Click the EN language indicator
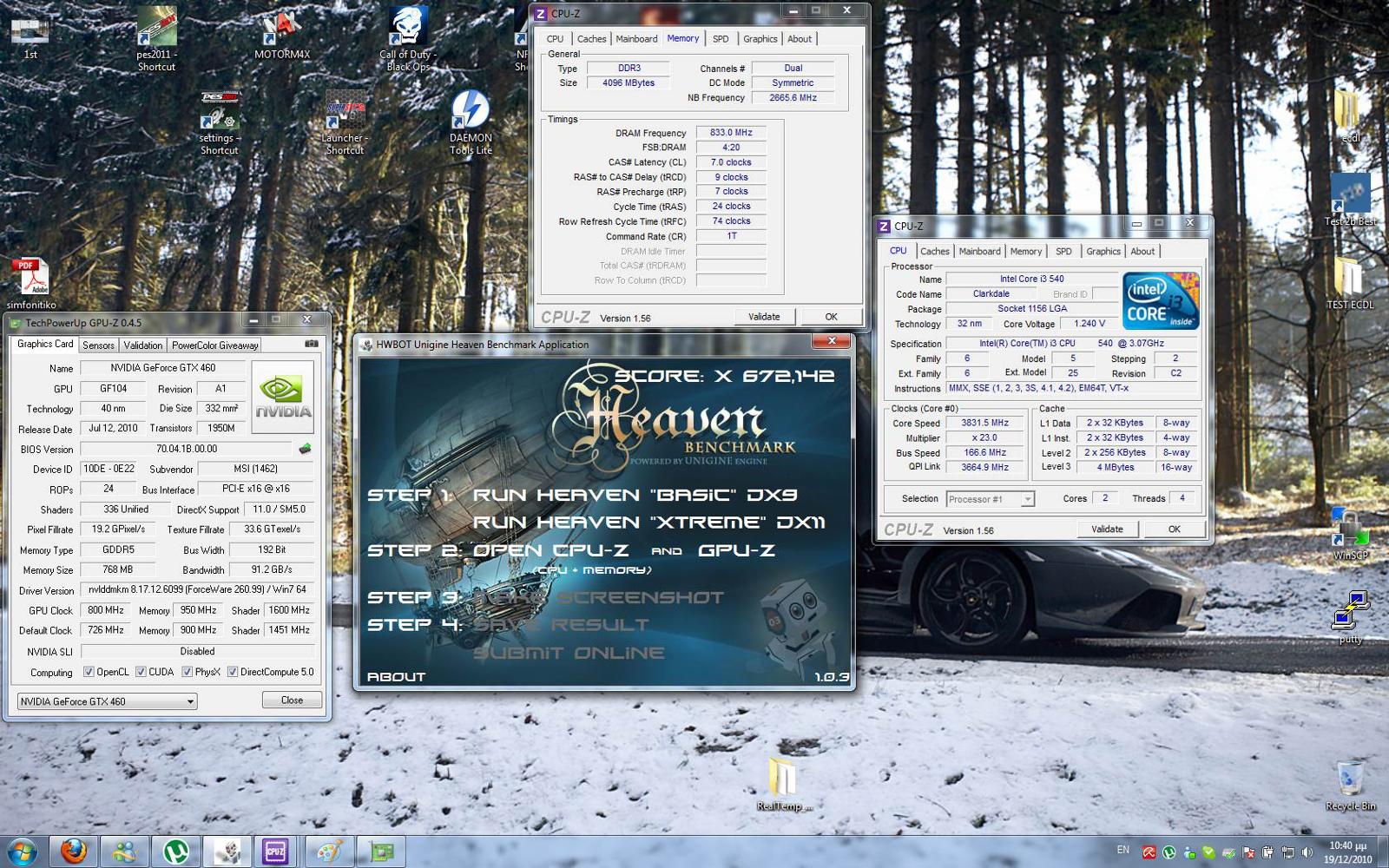The image size is (1389, 868). click(x=1122, y=850)
